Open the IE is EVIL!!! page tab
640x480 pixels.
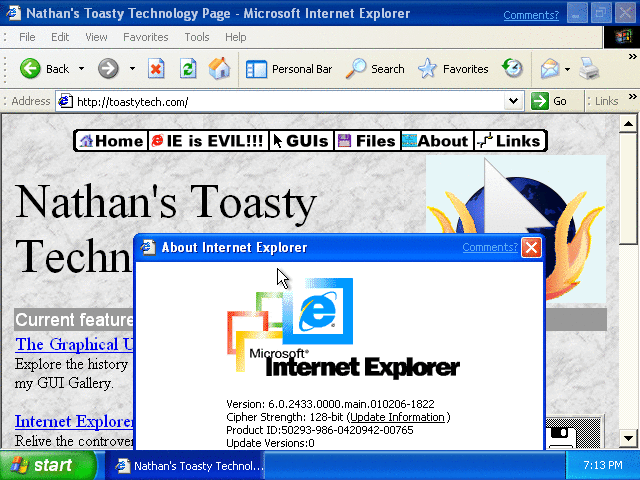[208, 141]
